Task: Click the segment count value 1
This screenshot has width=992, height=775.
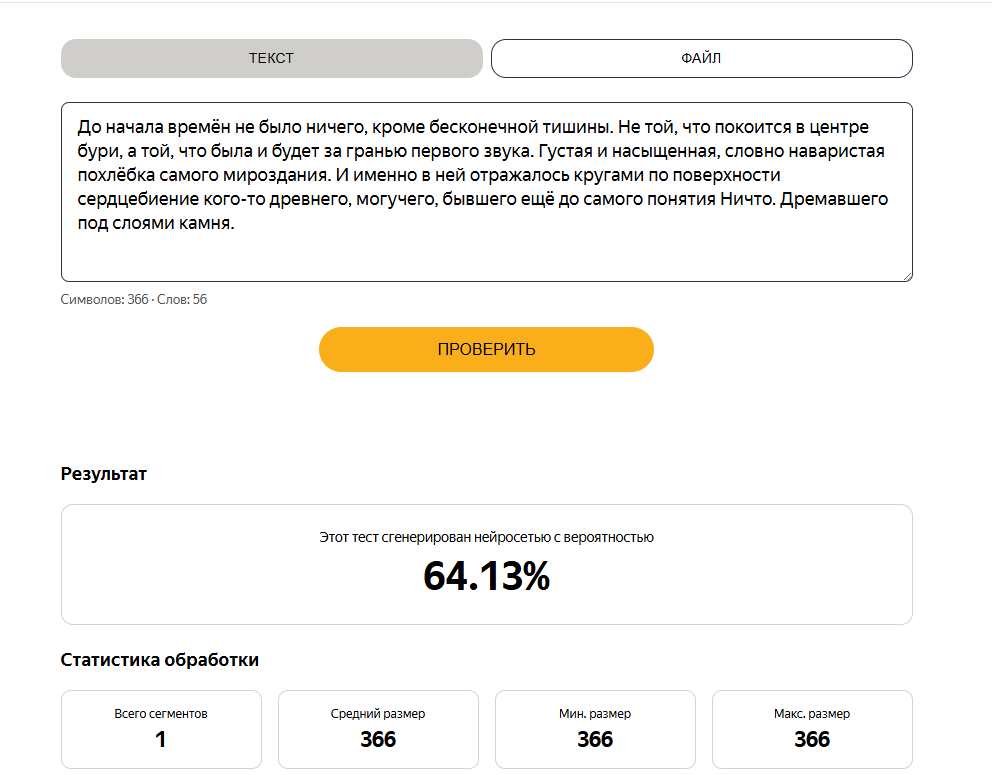Action: [x=161, y=739]
